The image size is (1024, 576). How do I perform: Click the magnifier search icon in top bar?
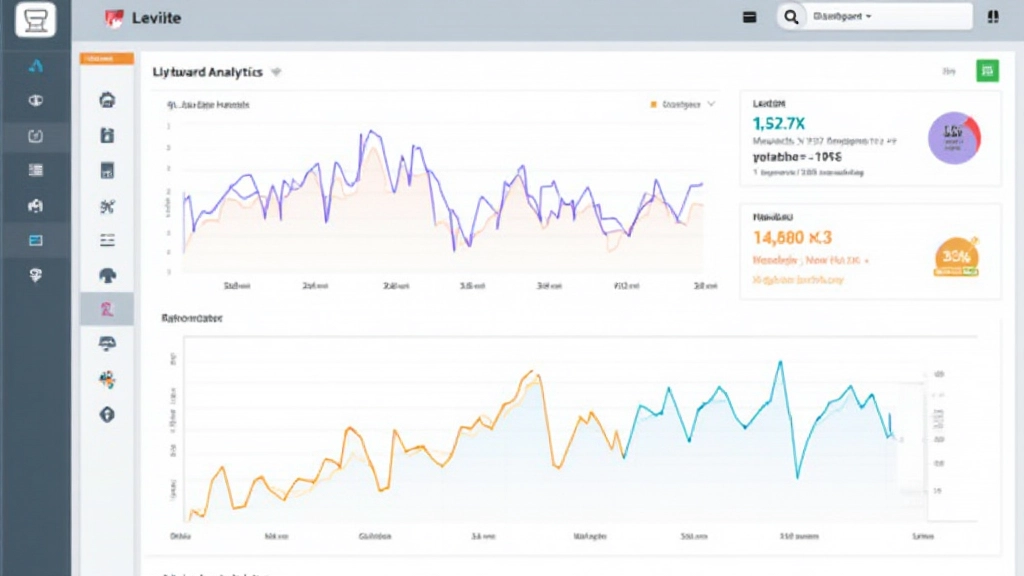(791, 17)
